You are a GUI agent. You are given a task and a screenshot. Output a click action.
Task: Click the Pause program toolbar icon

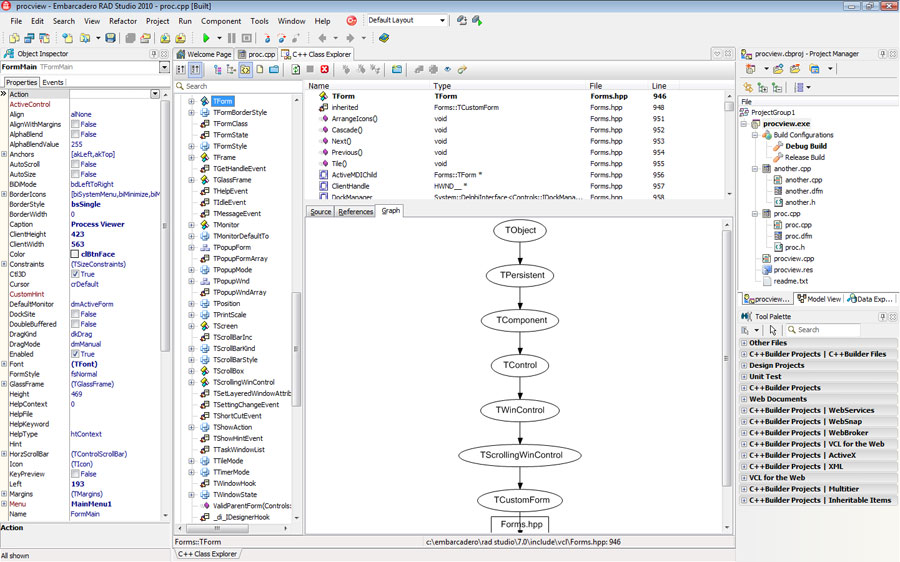coord(231,38)
